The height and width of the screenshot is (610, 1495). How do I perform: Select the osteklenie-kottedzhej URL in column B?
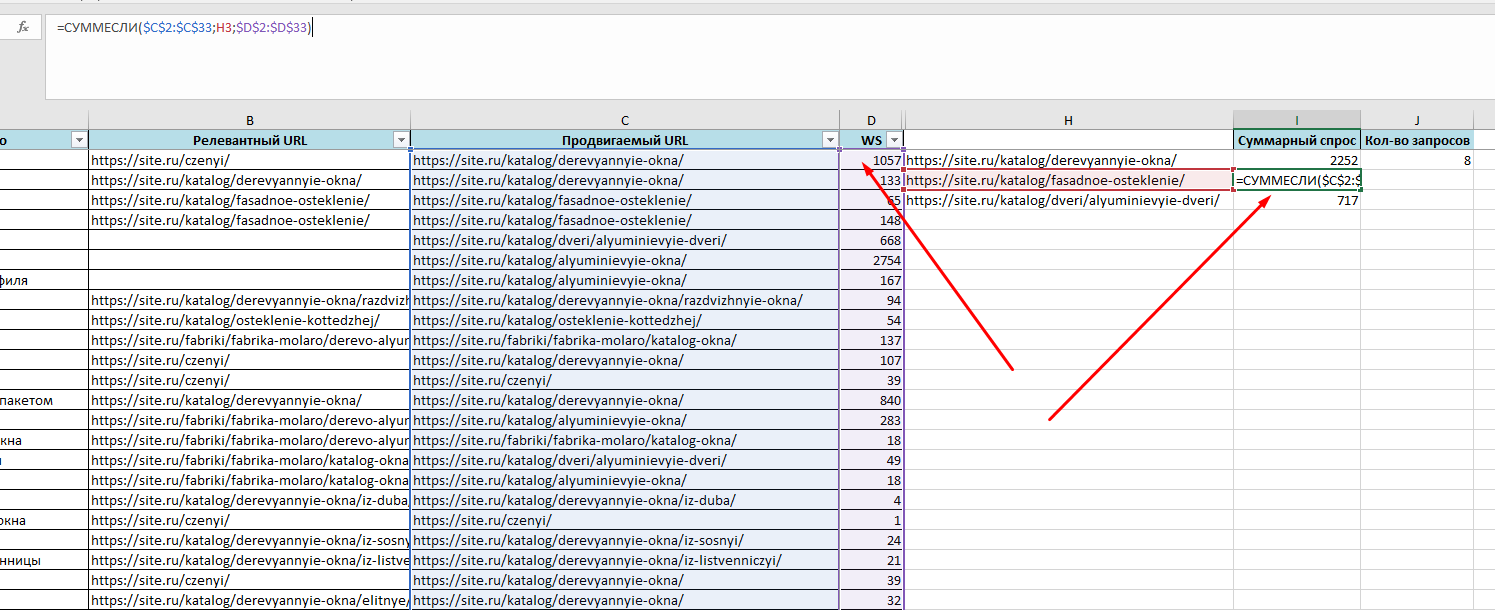pos(249,320)
